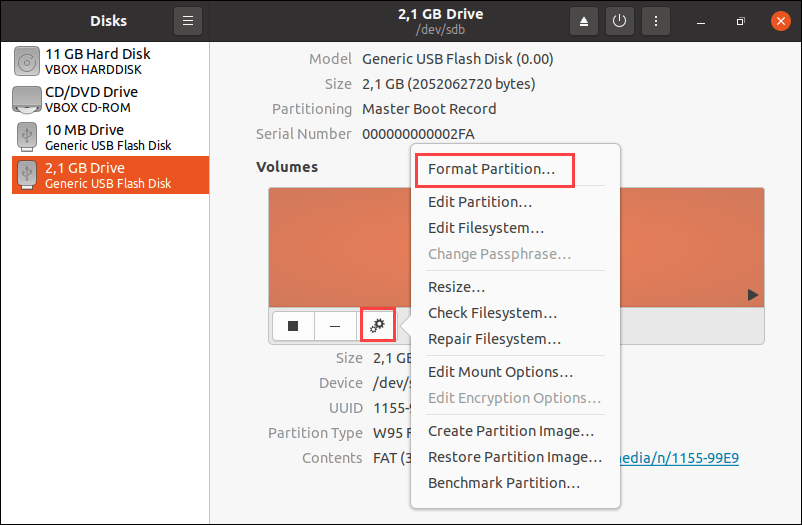Screen dimensions: 802x525
Task: Open Edit Filesystem option
Action: [x=486, y=228]
